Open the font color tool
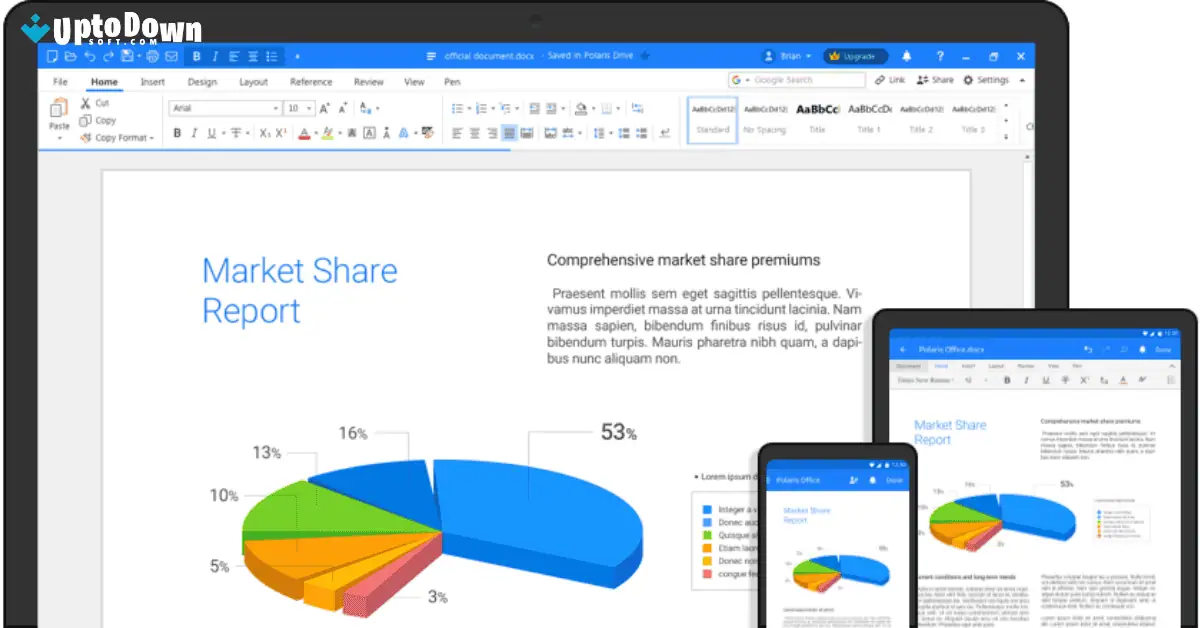The width and height of the screenshot is (1200, 628). 303,132
